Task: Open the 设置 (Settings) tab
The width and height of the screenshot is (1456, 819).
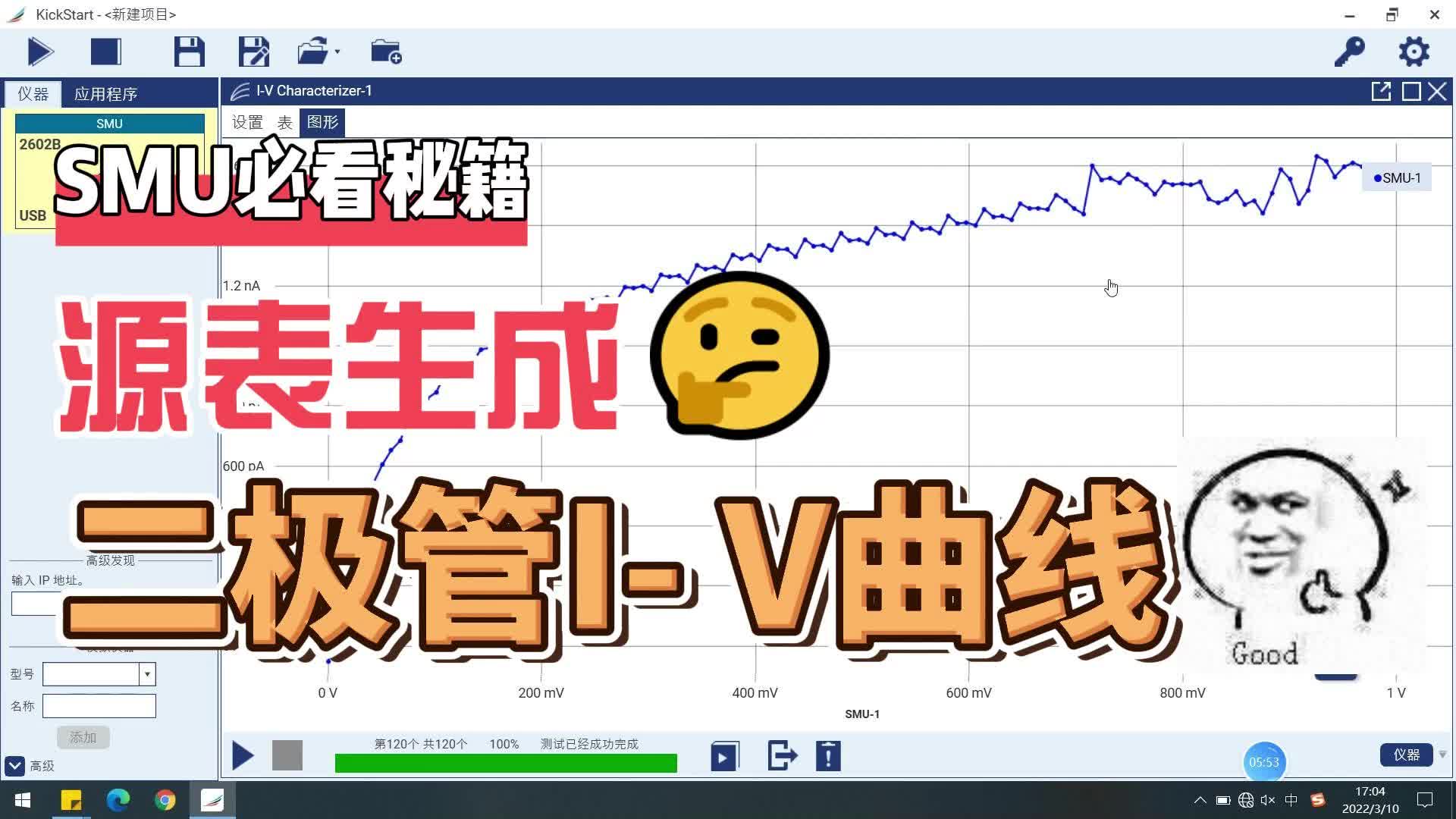Action: click(247, 121)
